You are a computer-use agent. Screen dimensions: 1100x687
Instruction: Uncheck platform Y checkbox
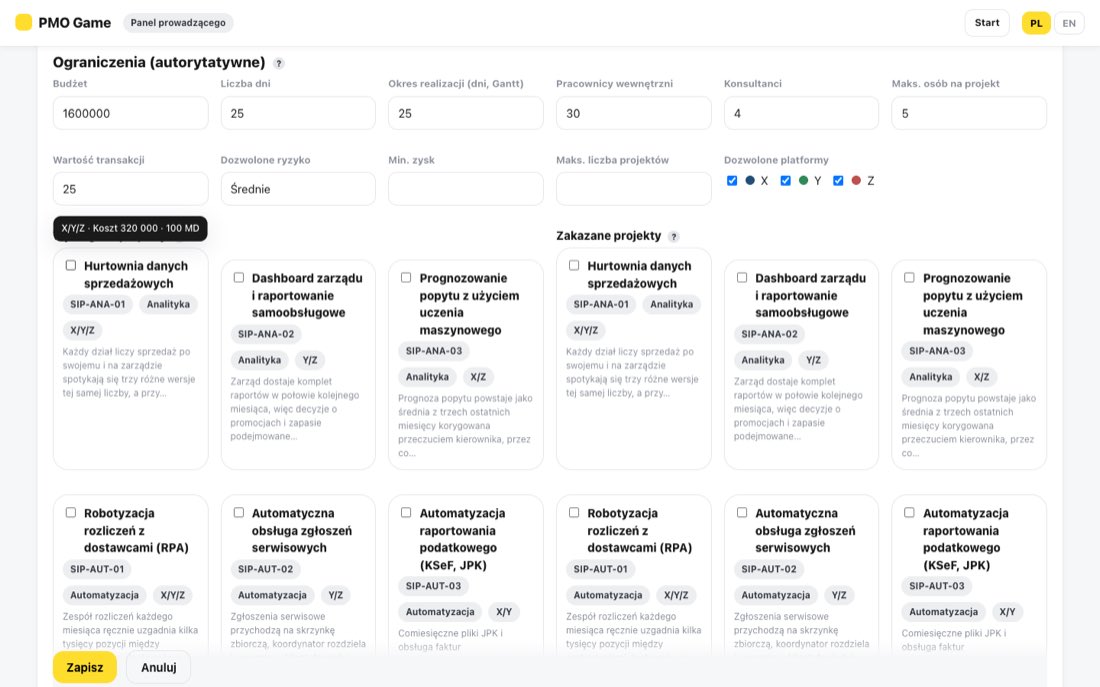(x=785, y=180)
